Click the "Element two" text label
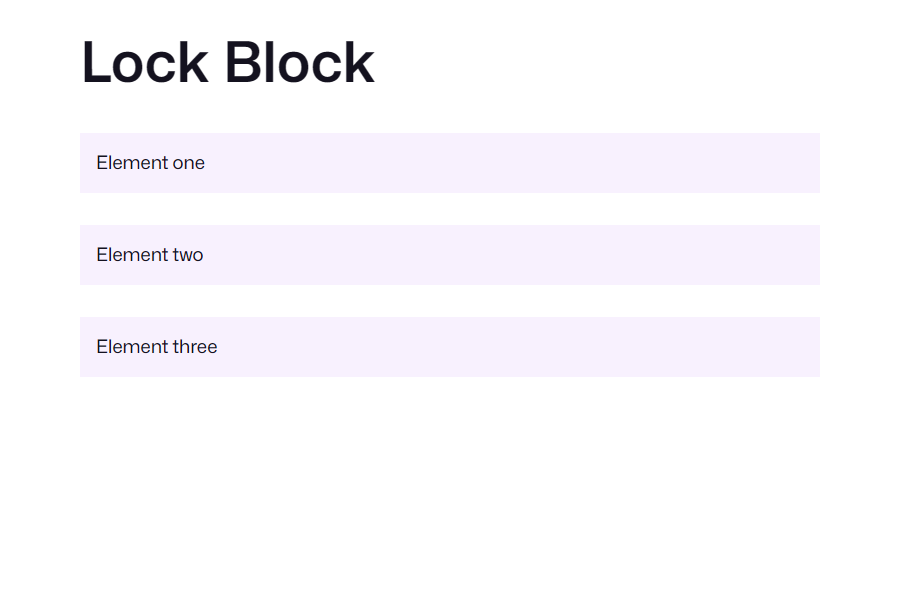The width and height of the screenshot is (910, 606). tap(150, 255)
